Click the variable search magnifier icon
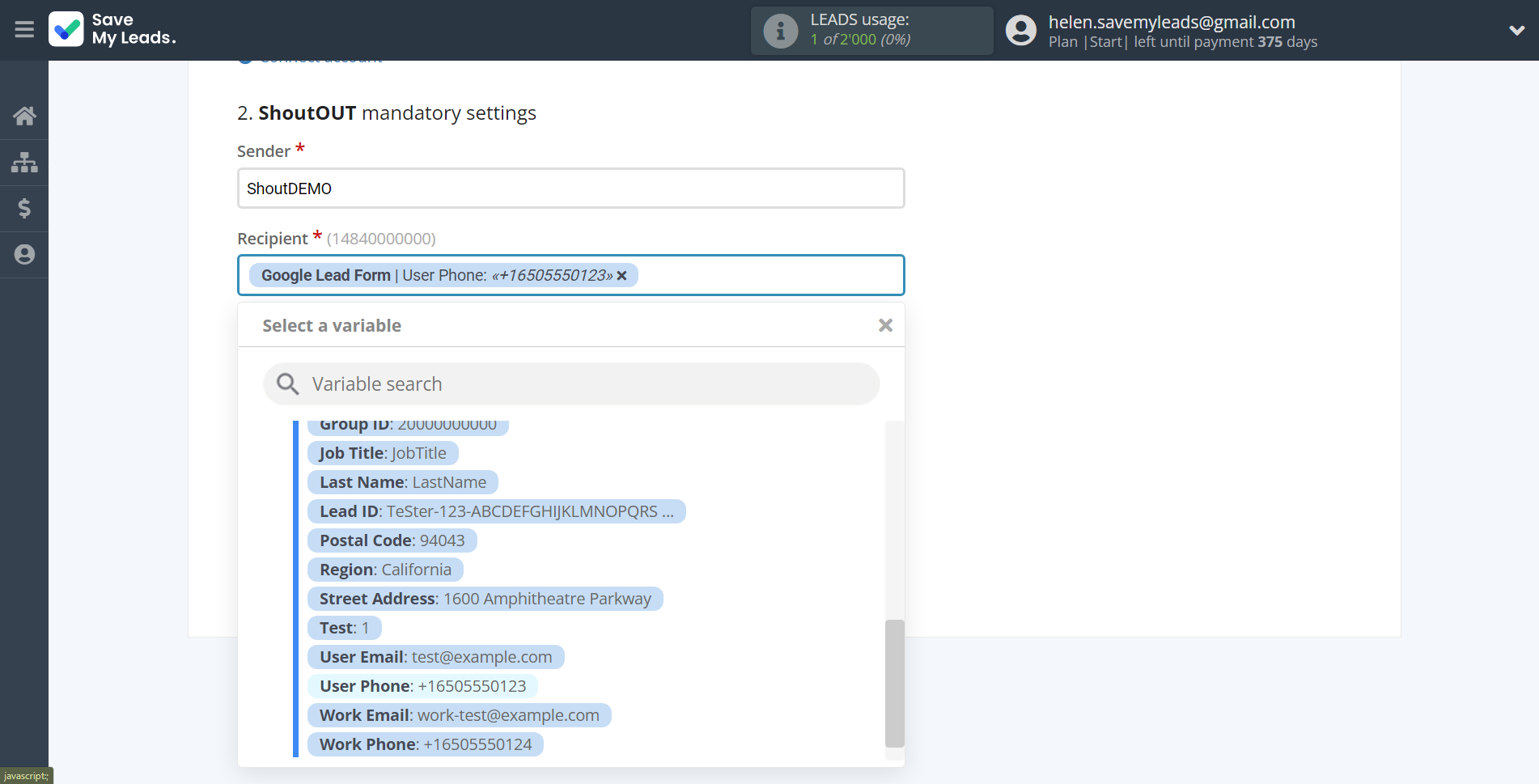This screenshot has width=1539, height=784. tap(287, 384)
